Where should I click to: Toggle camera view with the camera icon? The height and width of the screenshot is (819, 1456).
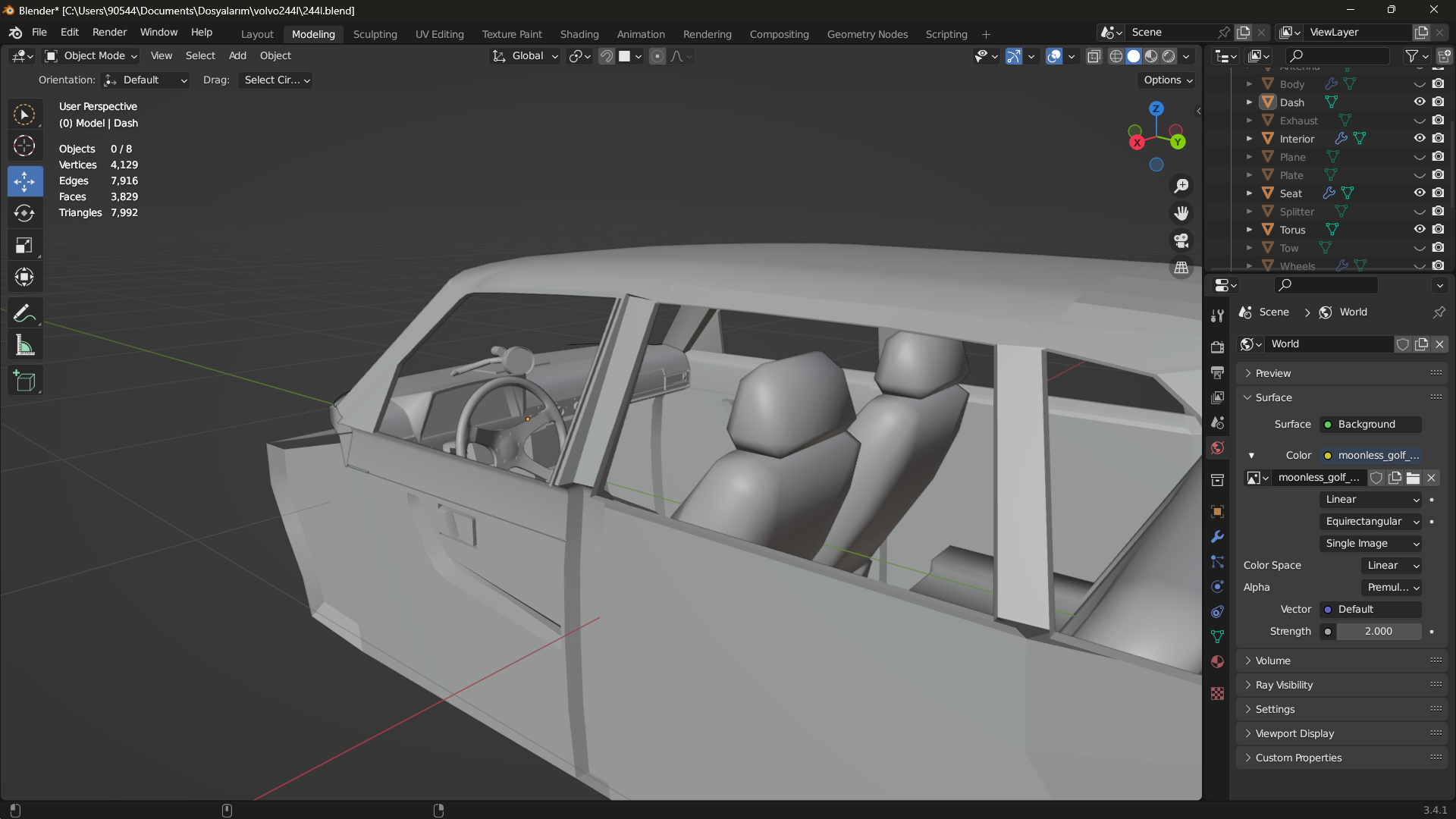(1181, 241)
